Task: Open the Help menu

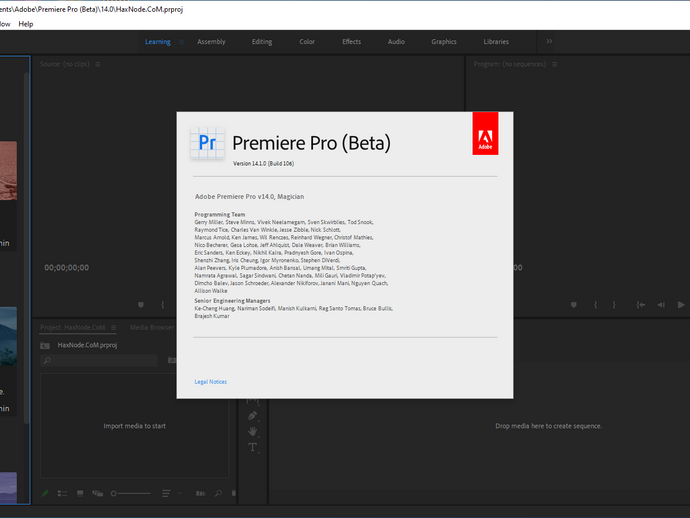Action: tap(26, 24)
